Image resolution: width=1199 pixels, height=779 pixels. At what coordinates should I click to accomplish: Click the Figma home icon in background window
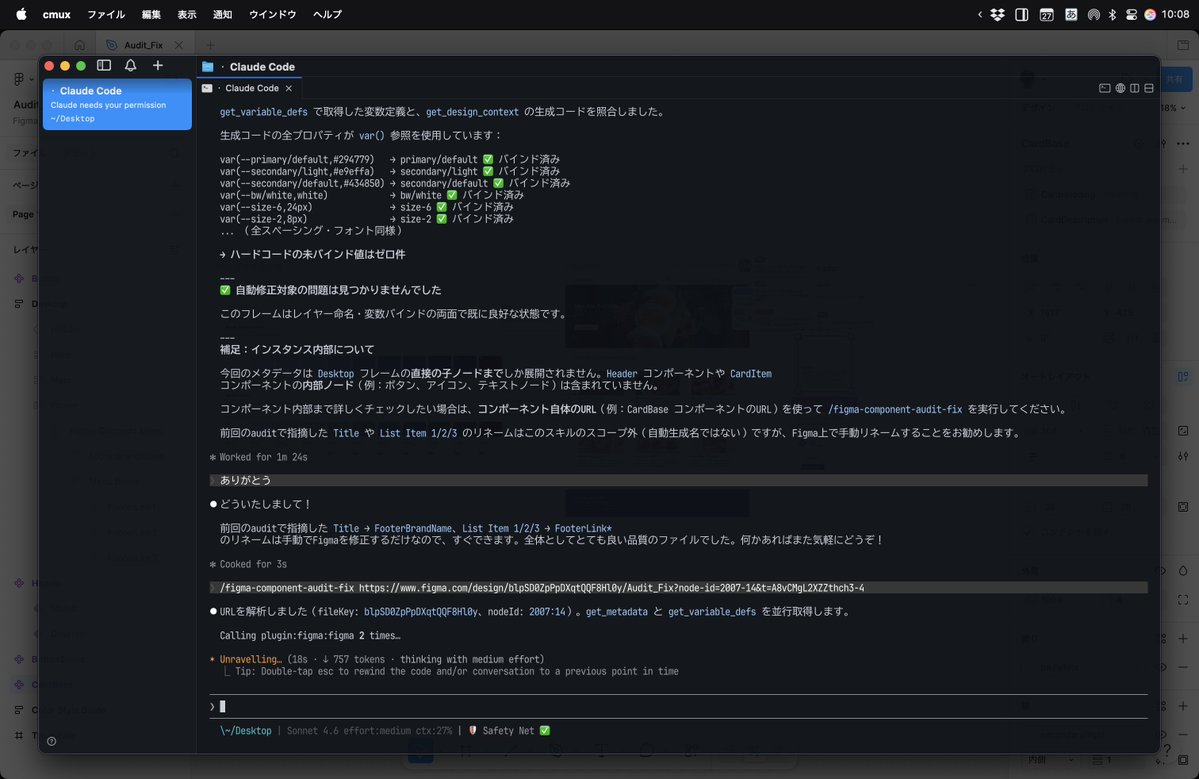pos(80,44)
